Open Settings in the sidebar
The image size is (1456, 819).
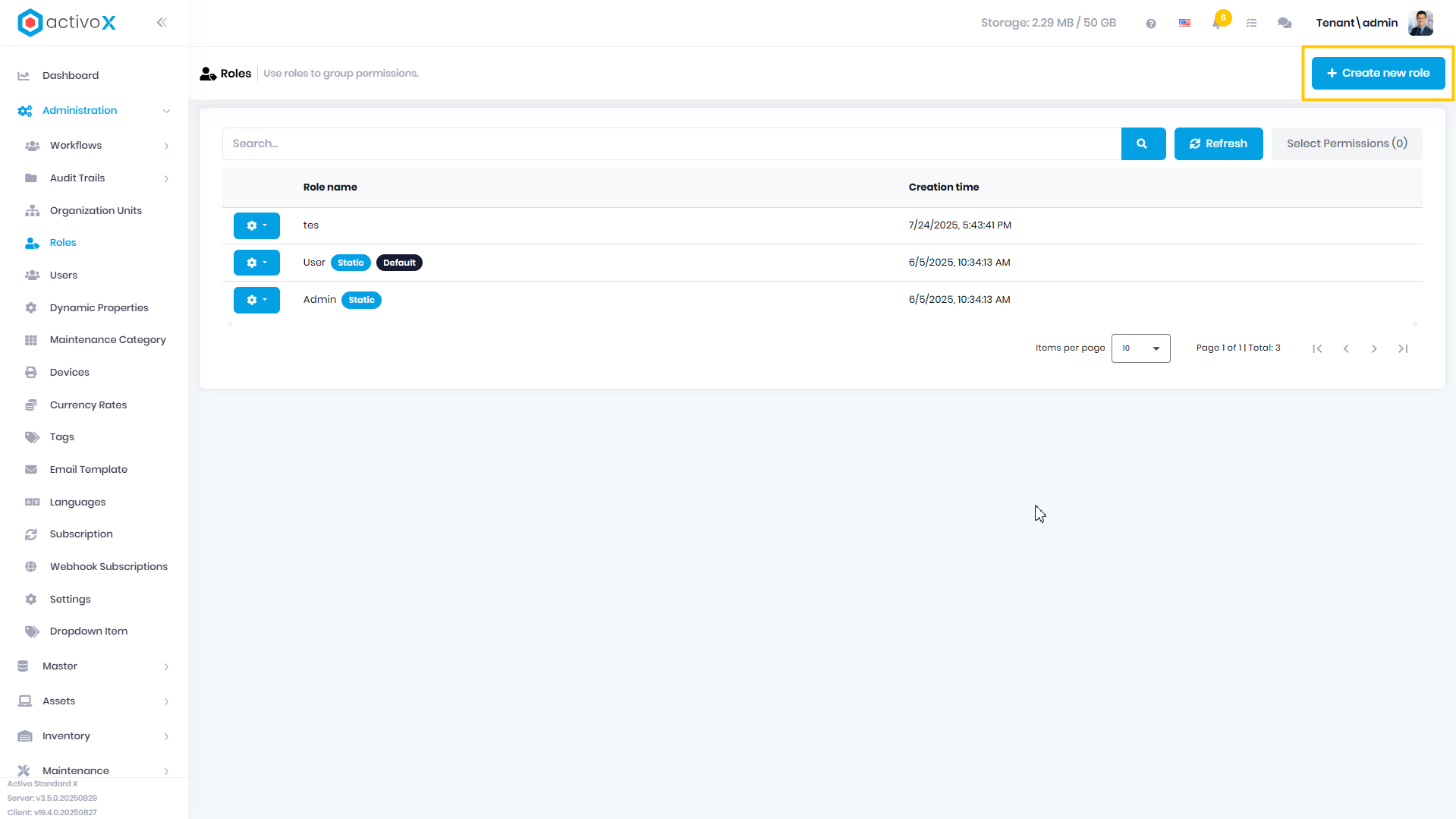71,600
